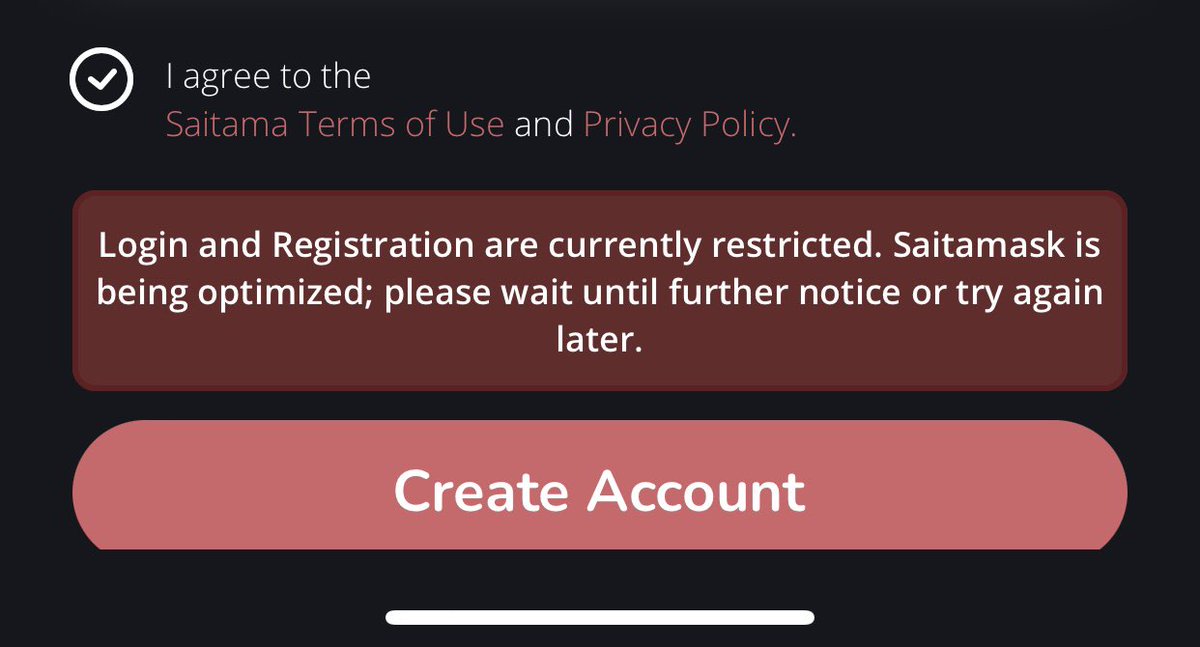
Task: Tap the Create Account button
Action: point(600,486)
